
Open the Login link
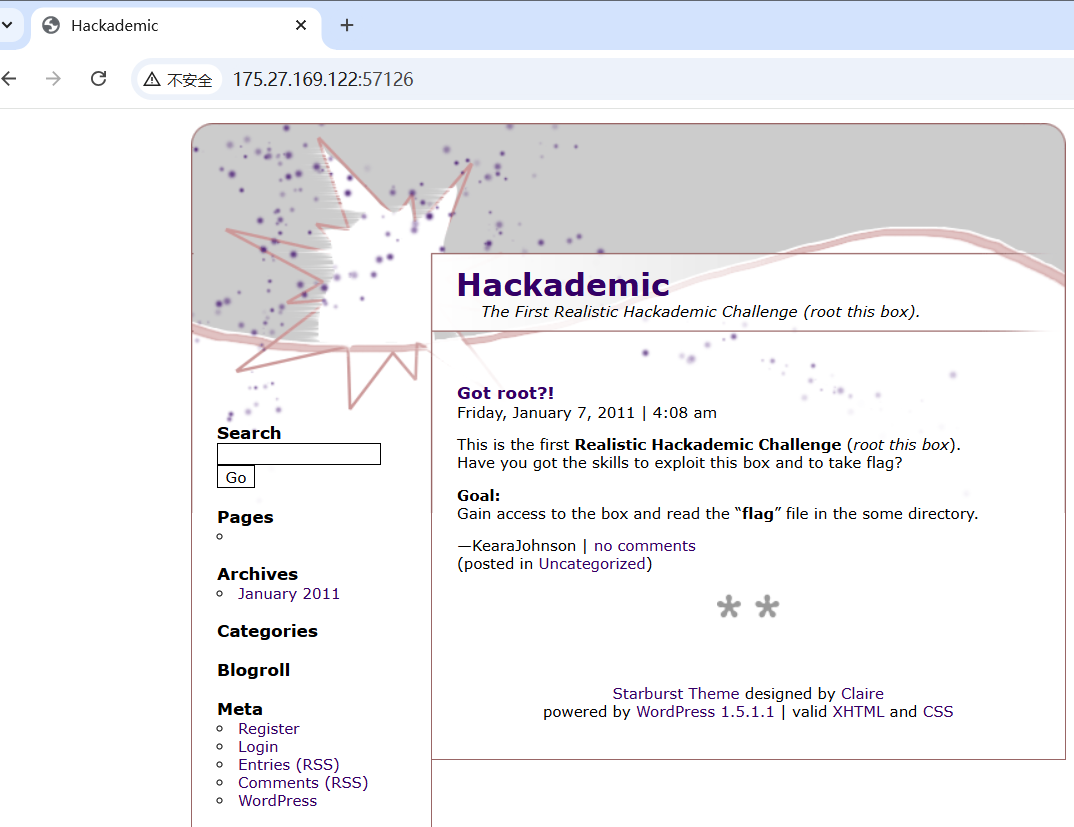click(258, 747)
